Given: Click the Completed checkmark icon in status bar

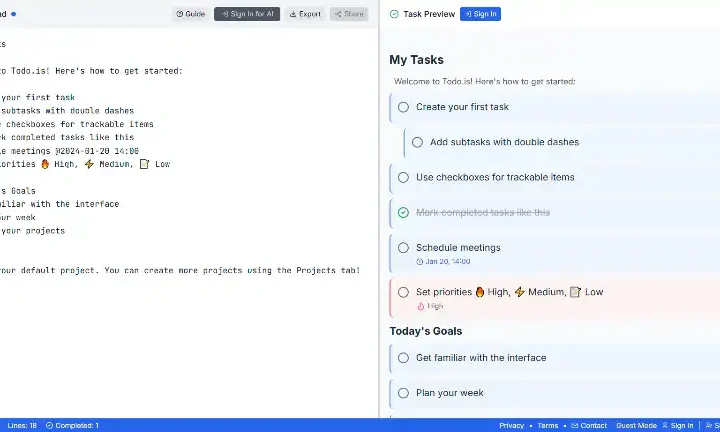Looking at the screenshot, I should pyautogui.click(x=50, y=426).
